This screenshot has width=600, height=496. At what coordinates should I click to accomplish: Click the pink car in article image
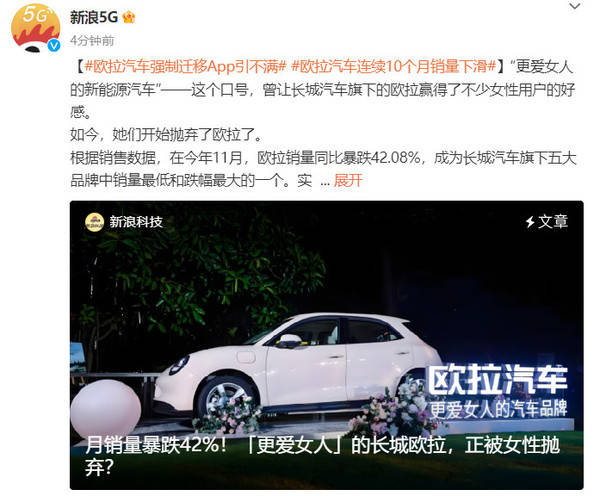coord(298,369)
